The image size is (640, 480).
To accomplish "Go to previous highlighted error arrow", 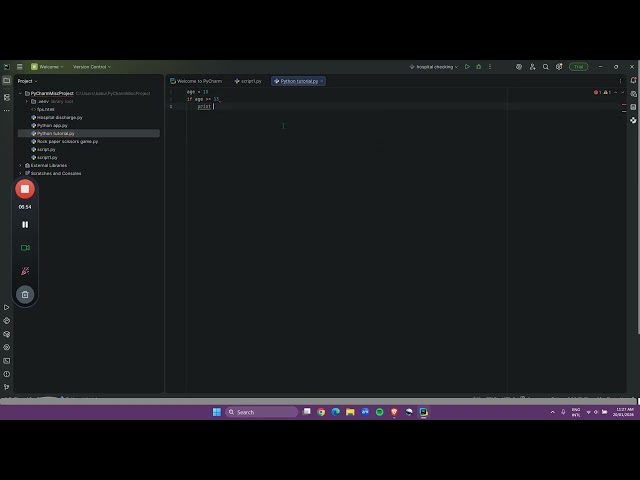I will (616, 92).
